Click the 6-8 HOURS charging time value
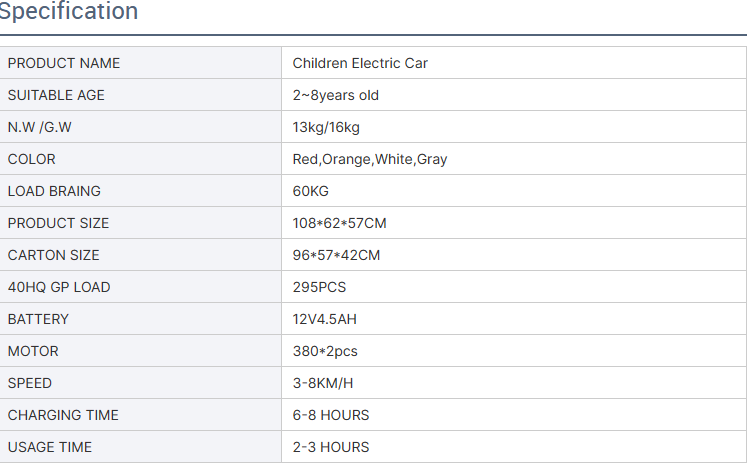The height and width of the screenshot is (465, 748). 331,415
